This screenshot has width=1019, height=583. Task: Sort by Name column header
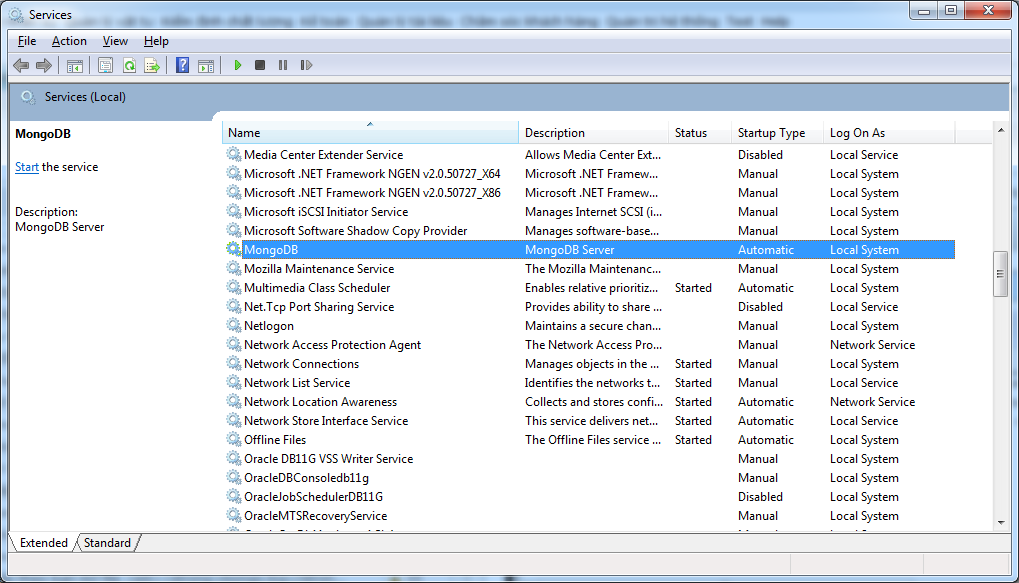(x=370, y=133)
